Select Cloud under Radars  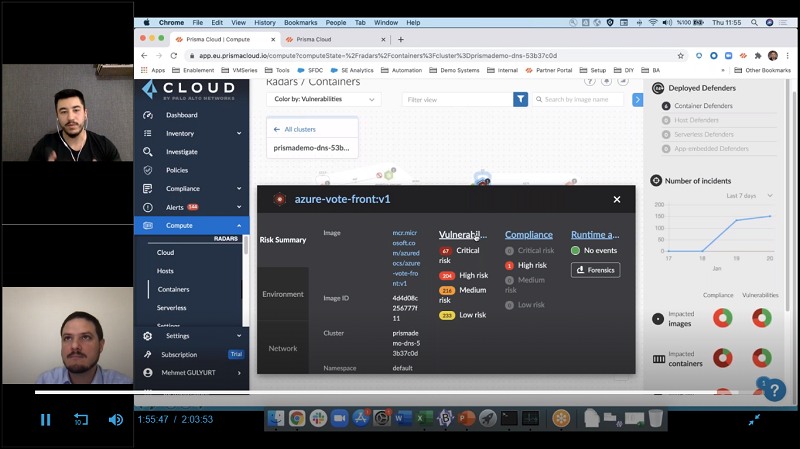165,253
